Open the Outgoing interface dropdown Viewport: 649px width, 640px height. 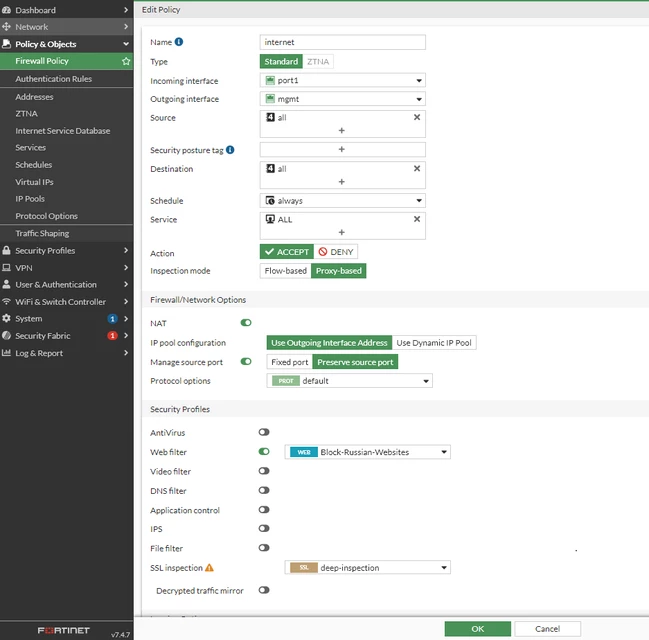click(x=342, y=99)
